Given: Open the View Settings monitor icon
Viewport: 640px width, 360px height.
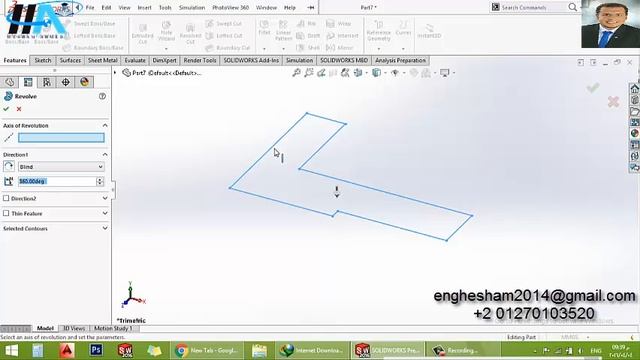Looking at the screenshot, I should click(x=444, y=73).
